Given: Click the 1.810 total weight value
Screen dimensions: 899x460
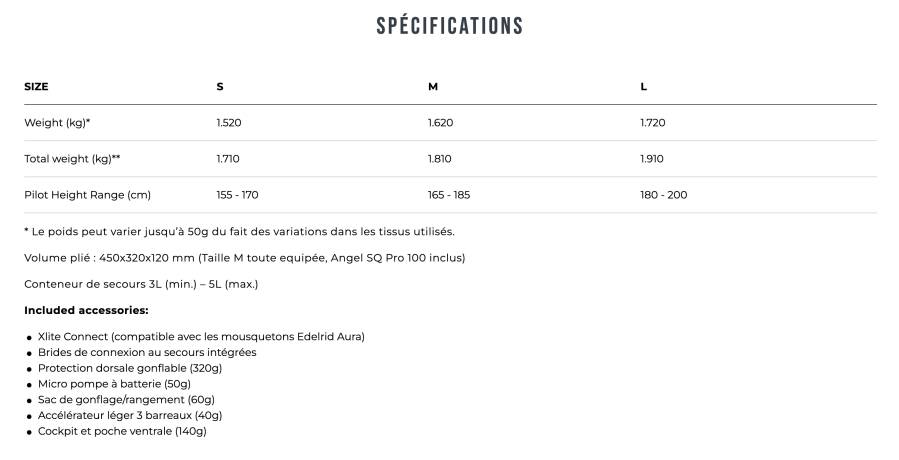Looking at the screenshot, I should (x=439, y=159).
